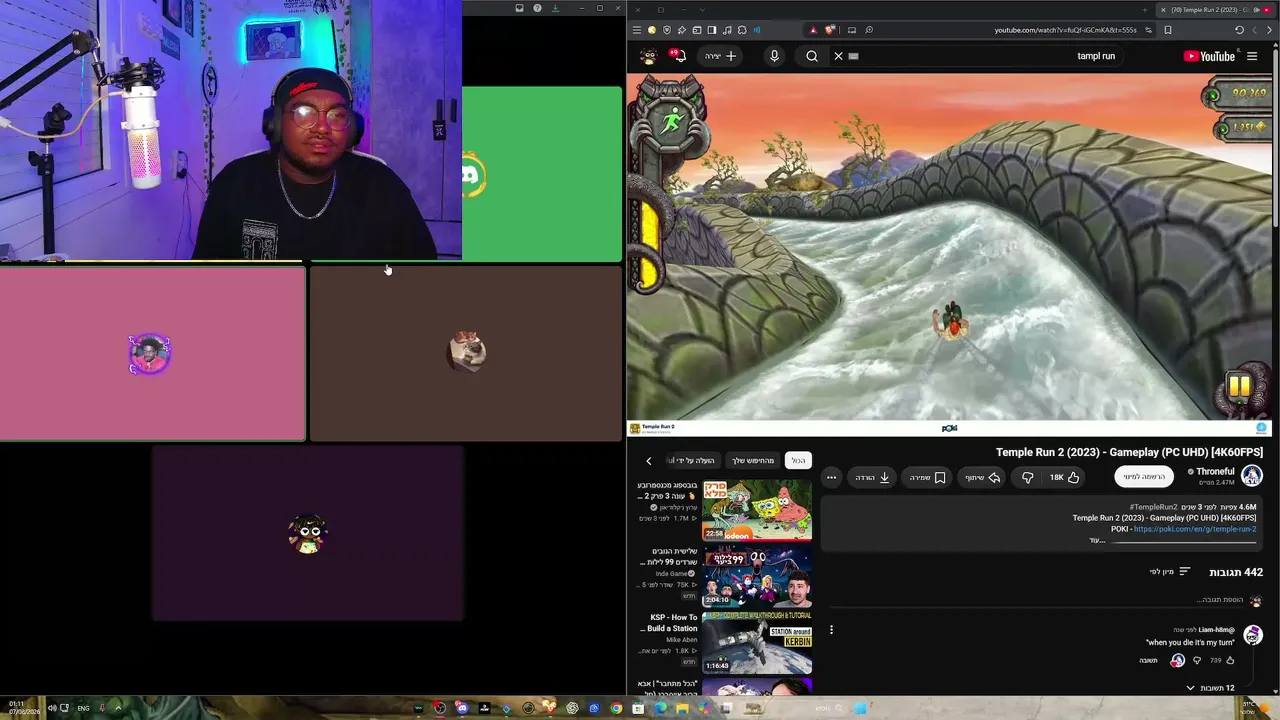Open the SpongeBob recommended video thumbnail
This screenshot has height=720, width=1280.
pos(757,511)
